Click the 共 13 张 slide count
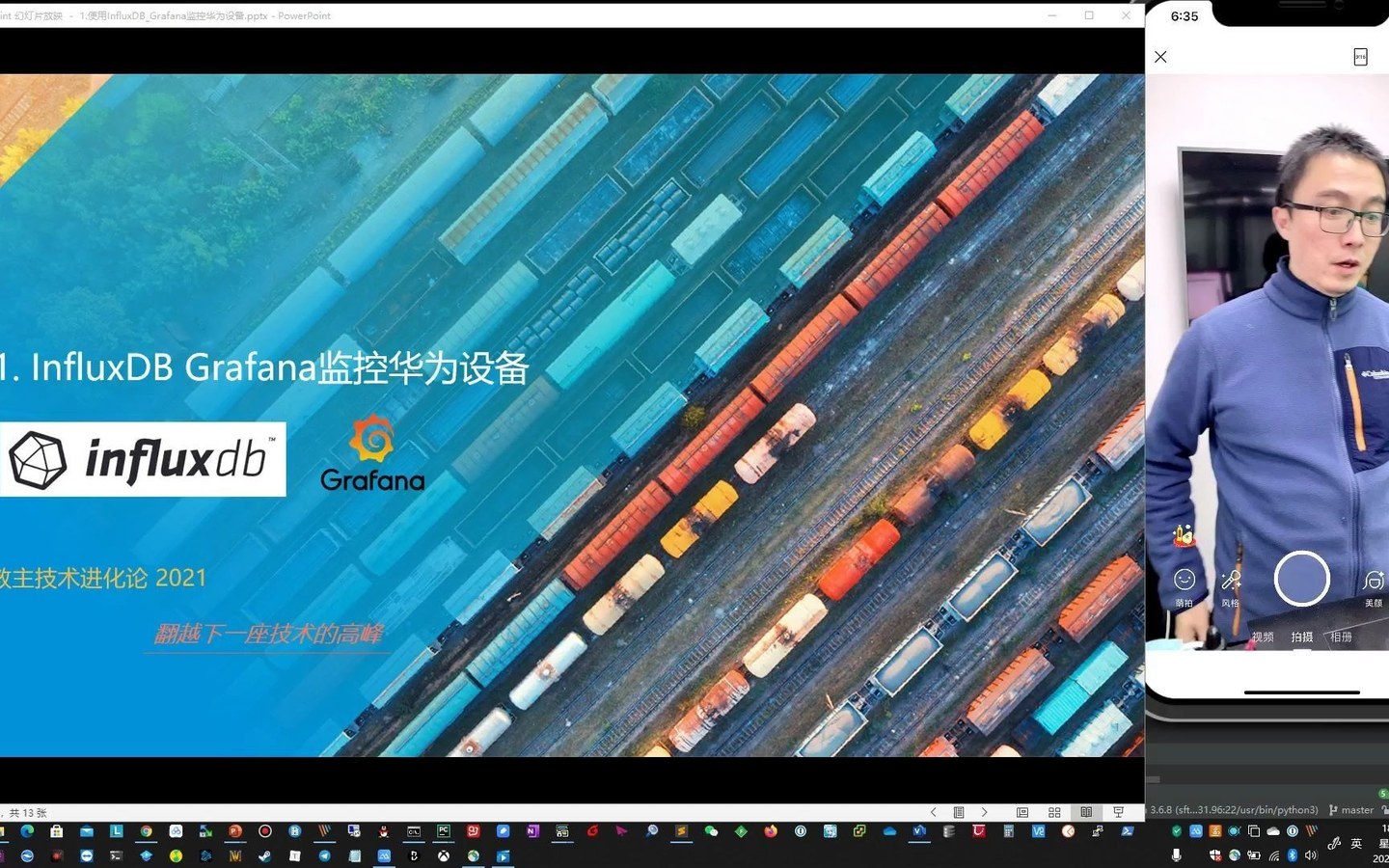Viewport: 1389px width, 868px height. tap(27, 813)
